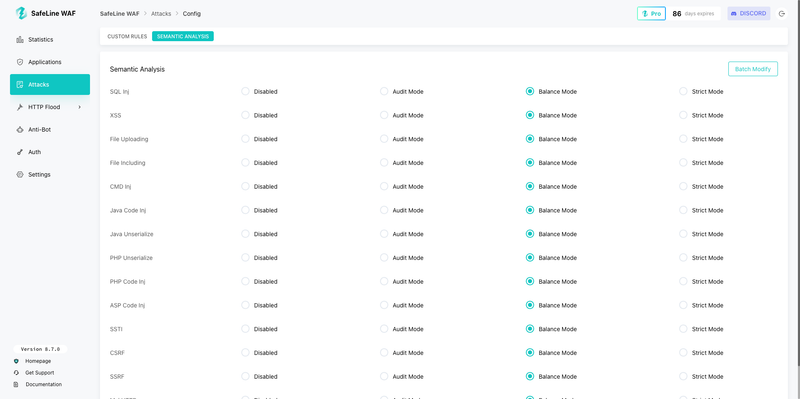800x399 pixels.
Task: Click the Batch Modify button
Action: [753, 69]
